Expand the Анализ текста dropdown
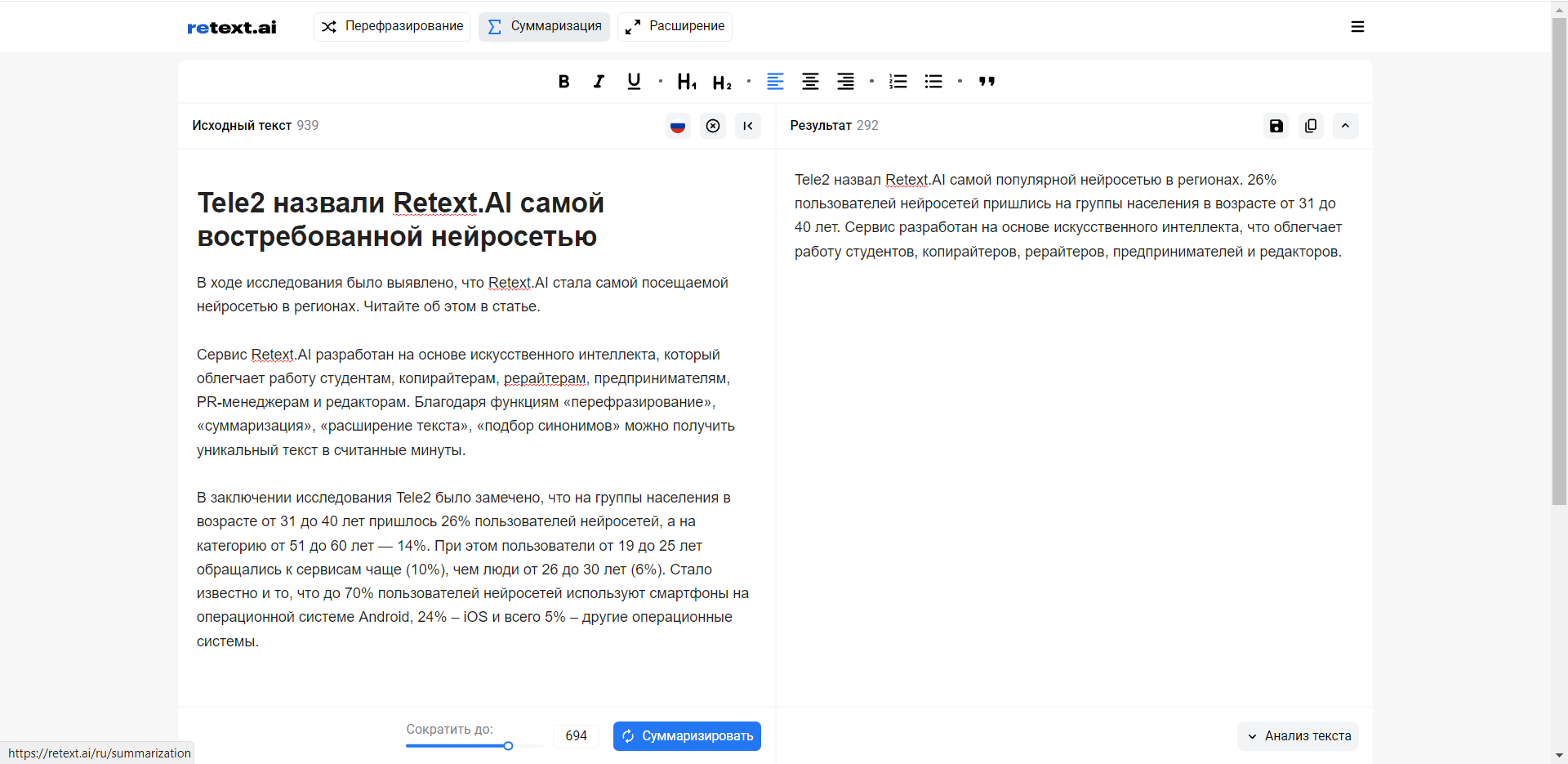This screenshot has height=764, width=1568. tap(1298, 735)
